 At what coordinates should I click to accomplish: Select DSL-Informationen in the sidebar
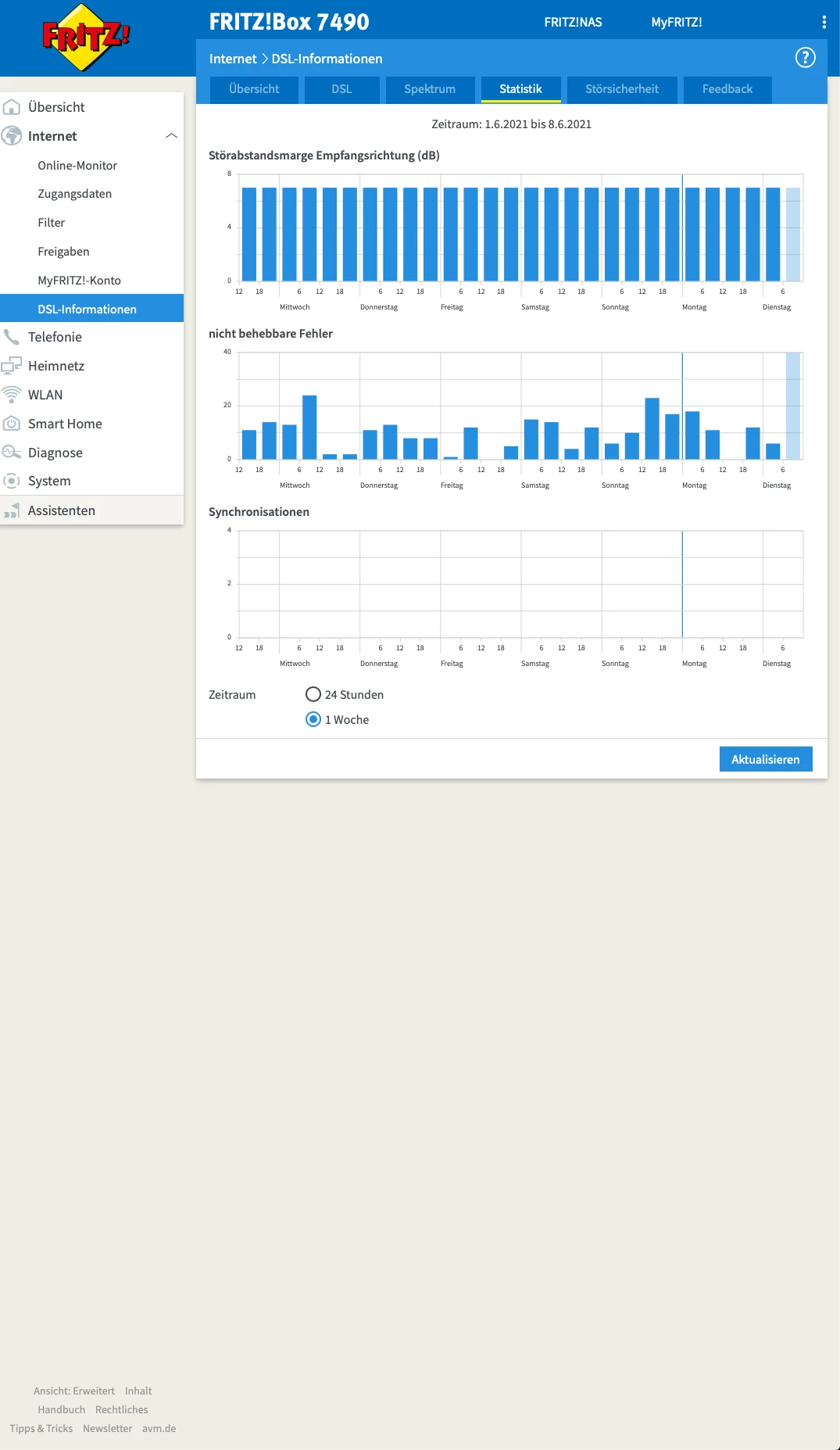click(92, 308)
